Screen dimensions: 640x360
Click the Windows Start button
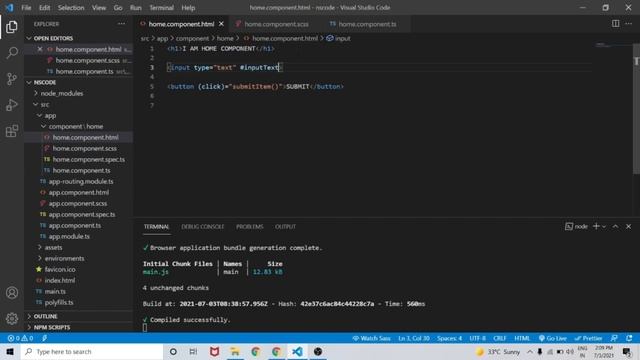(x=10, y=351)
